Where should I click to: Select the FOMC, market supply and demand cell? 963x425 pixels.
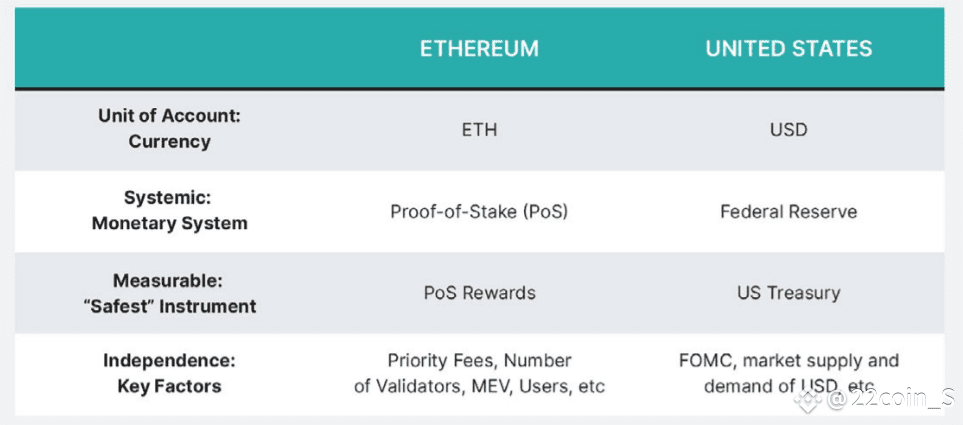[x=789, y=373]
